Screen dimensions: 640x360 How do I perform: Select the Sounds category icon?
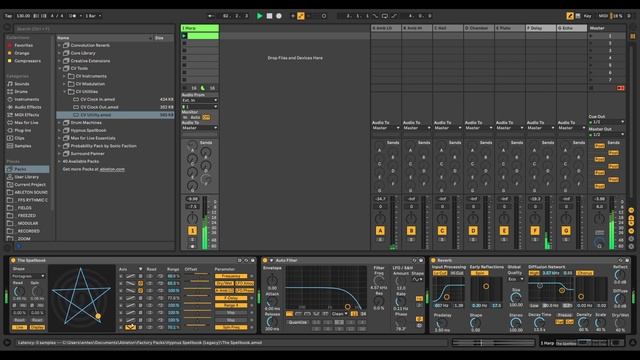click(10, 84)
